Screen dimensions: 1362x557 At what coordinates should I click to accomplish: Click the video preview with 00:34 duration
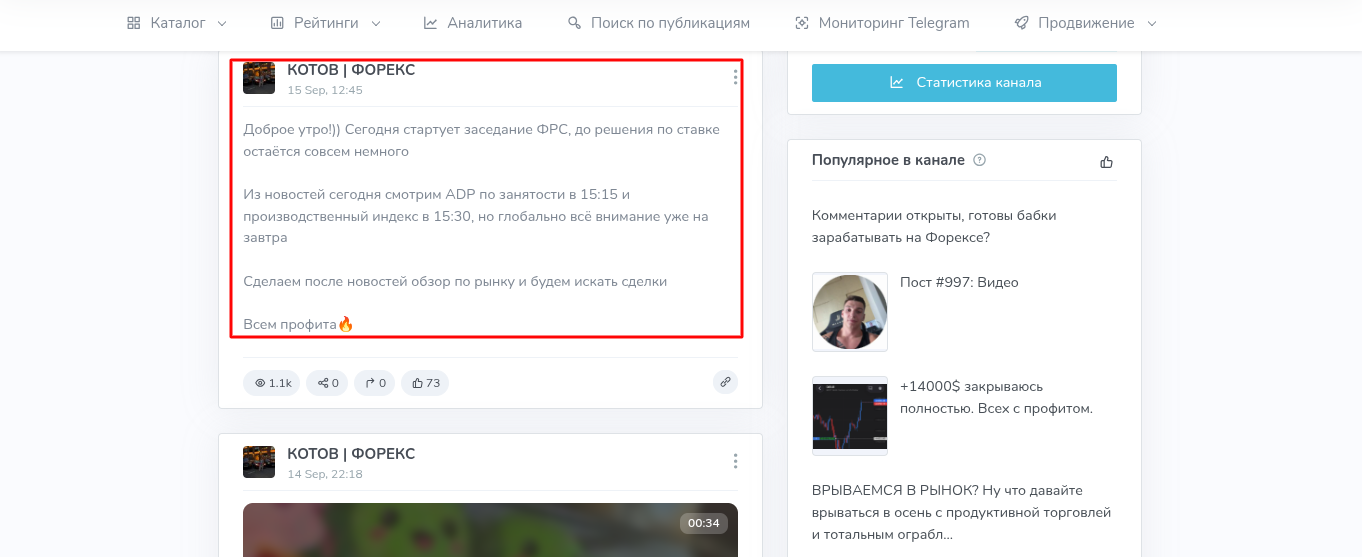tap(490, 530)
